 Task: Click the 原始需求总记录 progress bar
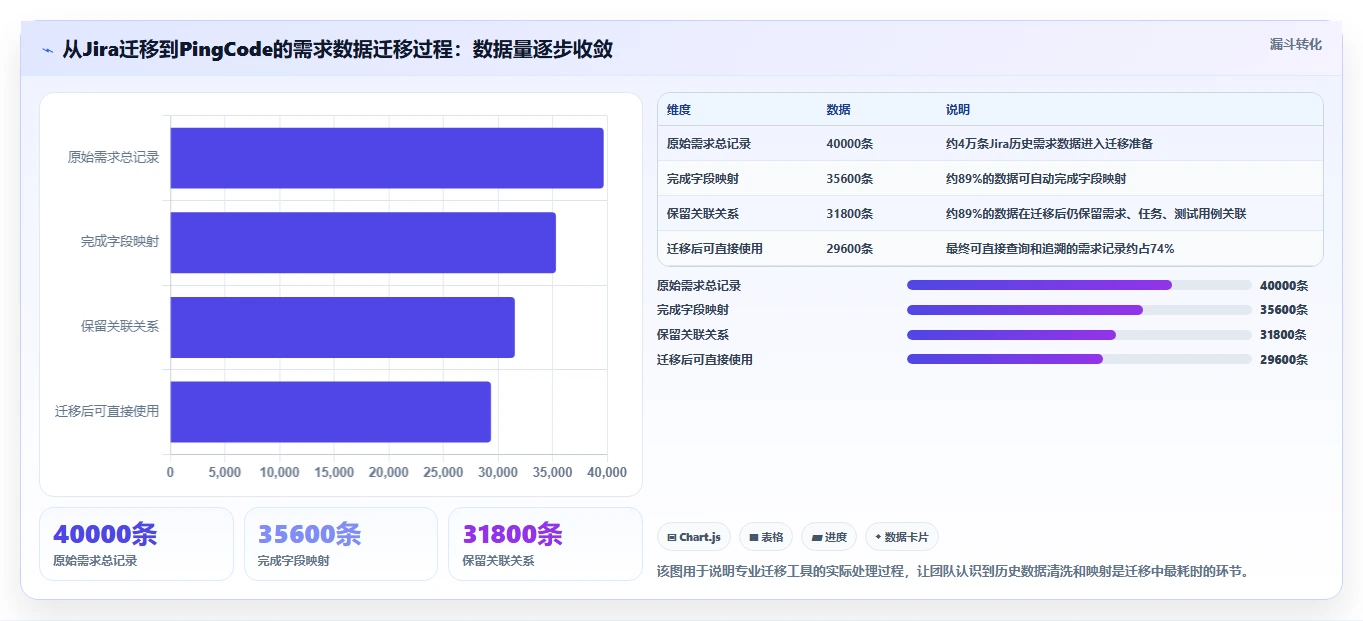[1079, 285]
